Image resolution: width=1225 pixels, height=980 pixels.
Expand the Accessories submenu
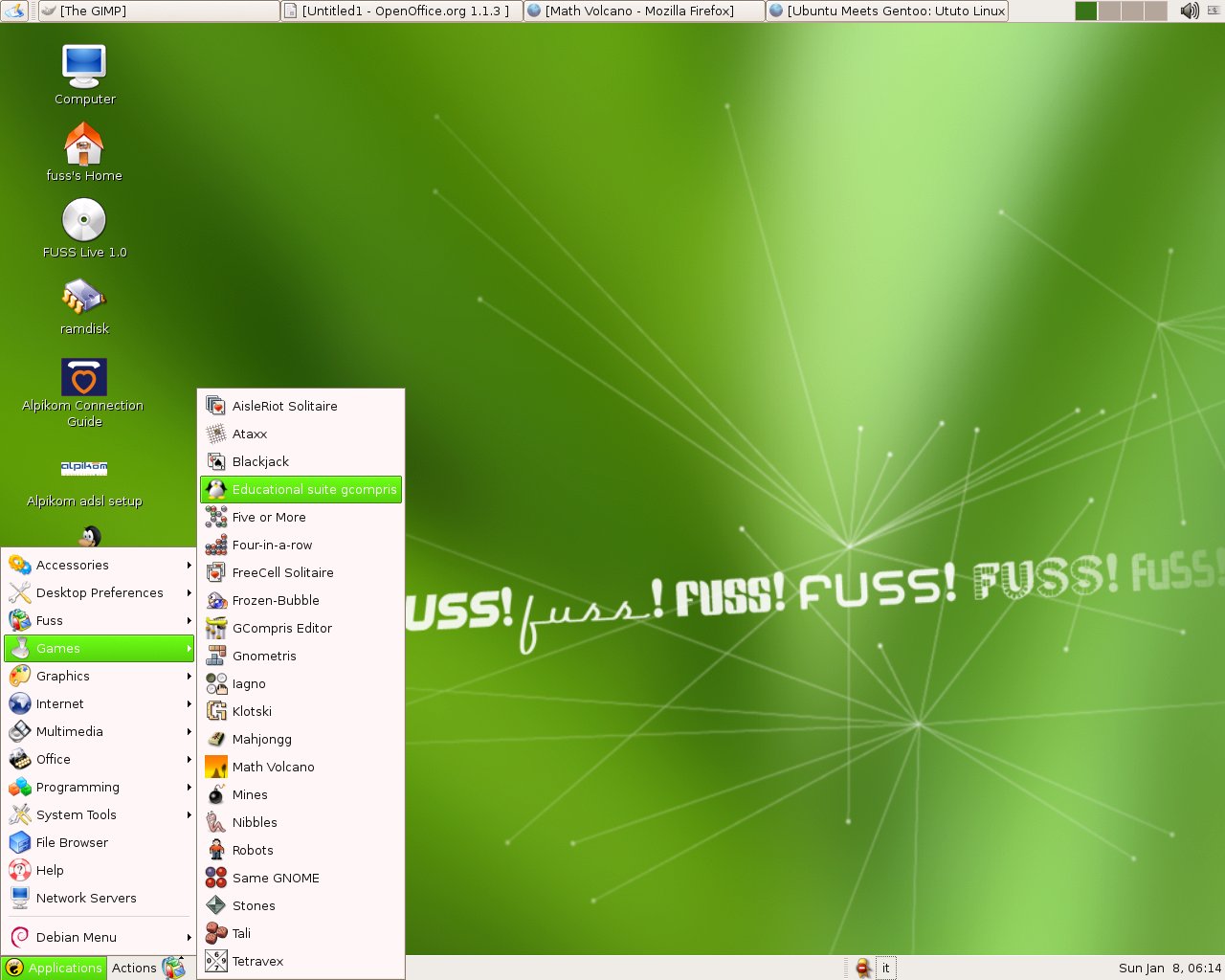click(100, 565)
